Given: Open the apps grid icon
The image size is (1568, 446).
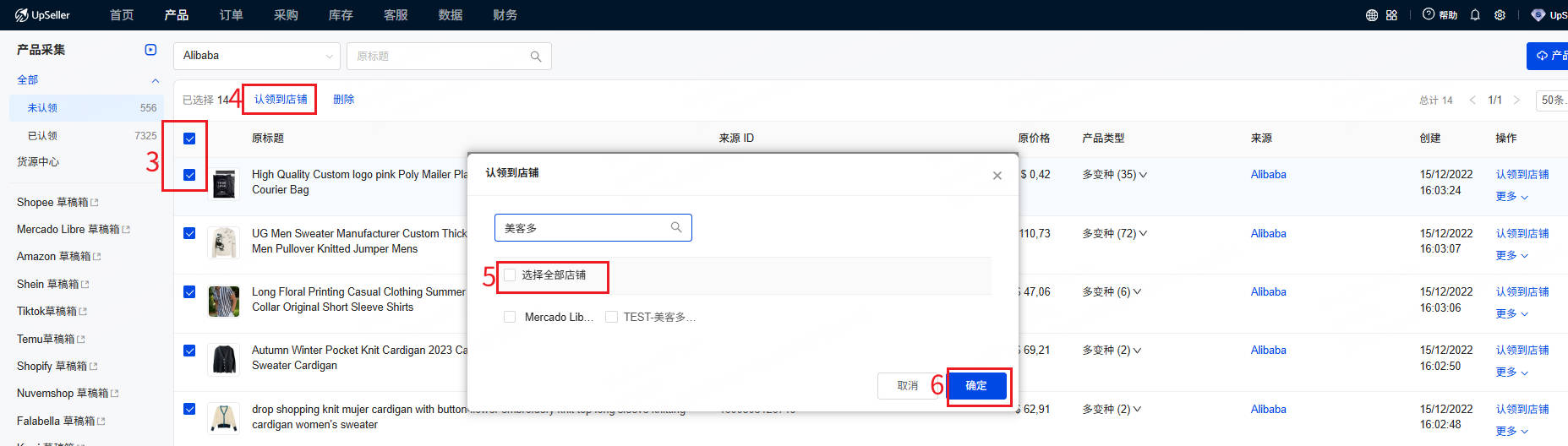Looking at the screenshot, I should tap(1391, 15).
